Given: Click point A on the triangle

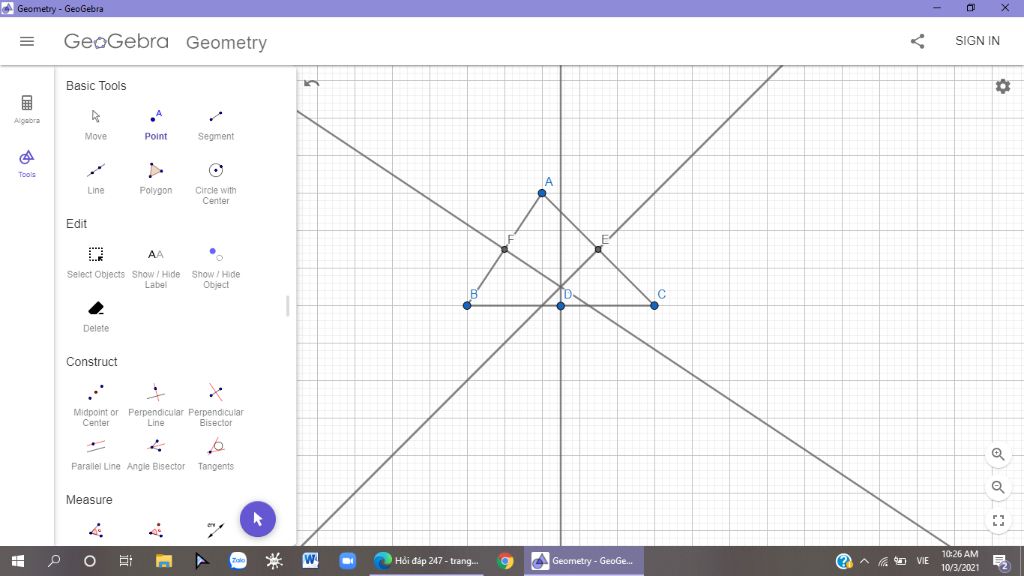Looking at the screenshot, I should tap(542, 193).
